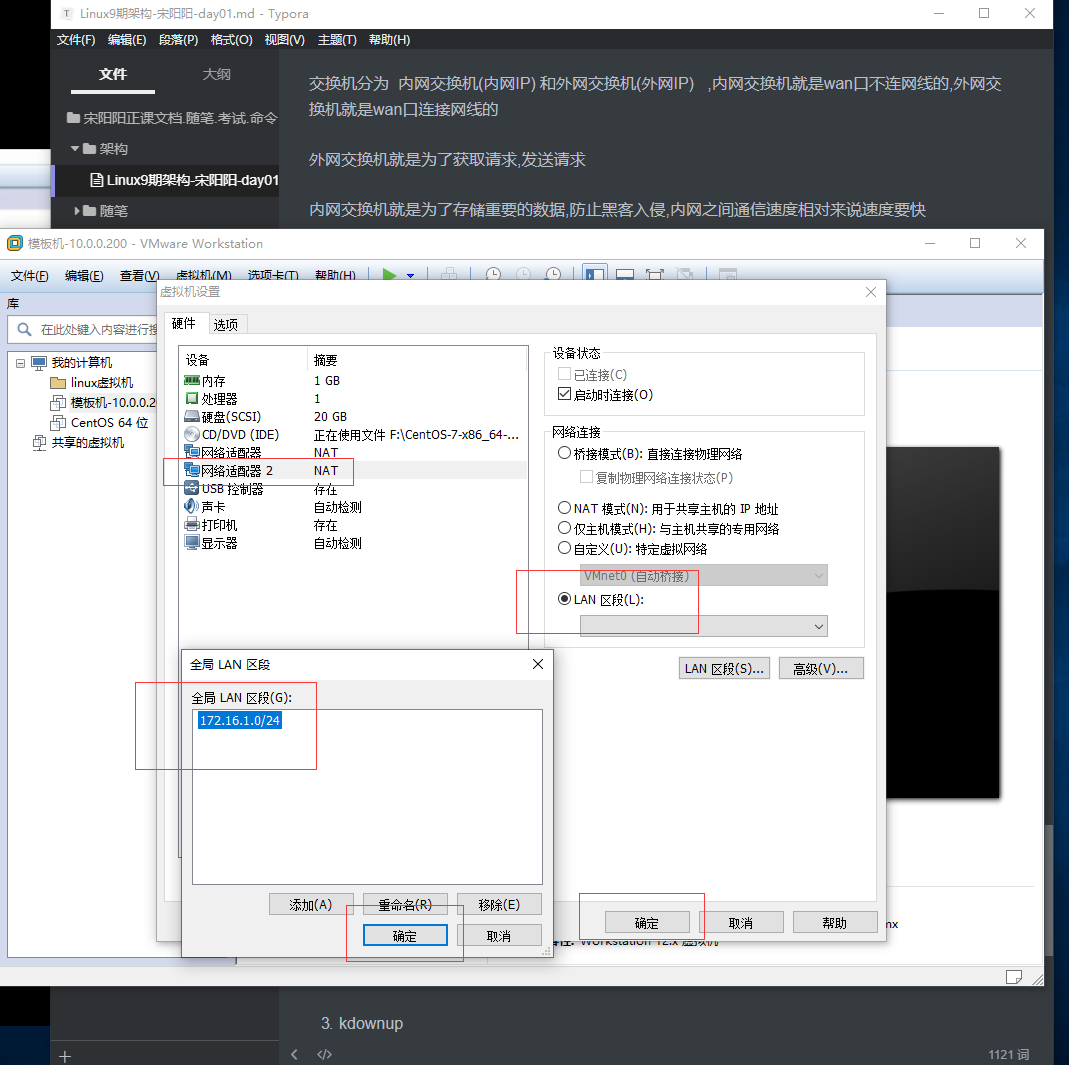Click LAN 区段(S)... button
The image size is (1069, 1065).
tap(724, 668)
